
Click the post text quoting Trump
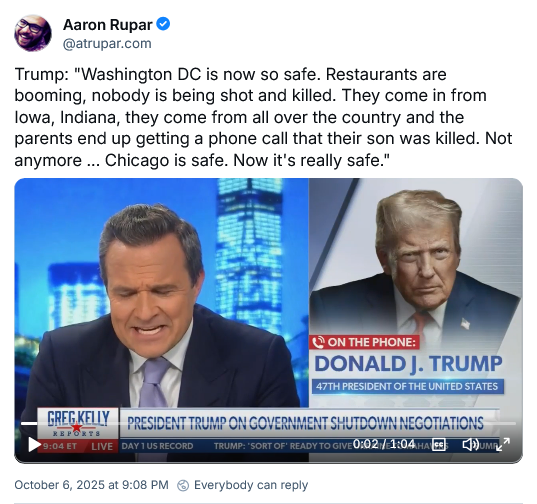coord(263,117)
